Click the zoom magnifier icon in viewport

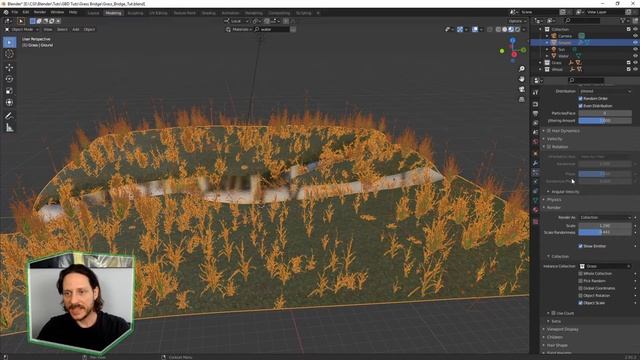[x=522, y=69]
